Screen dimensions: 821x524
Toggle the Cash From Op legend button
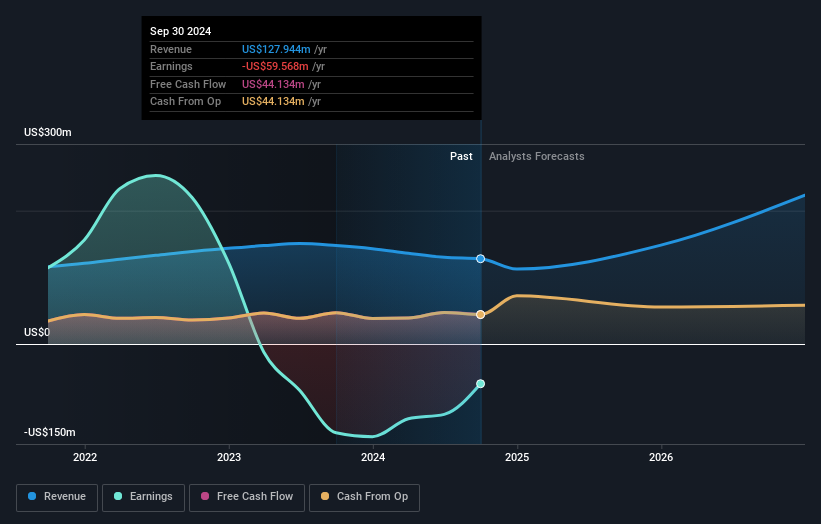[x=364, y=497]
